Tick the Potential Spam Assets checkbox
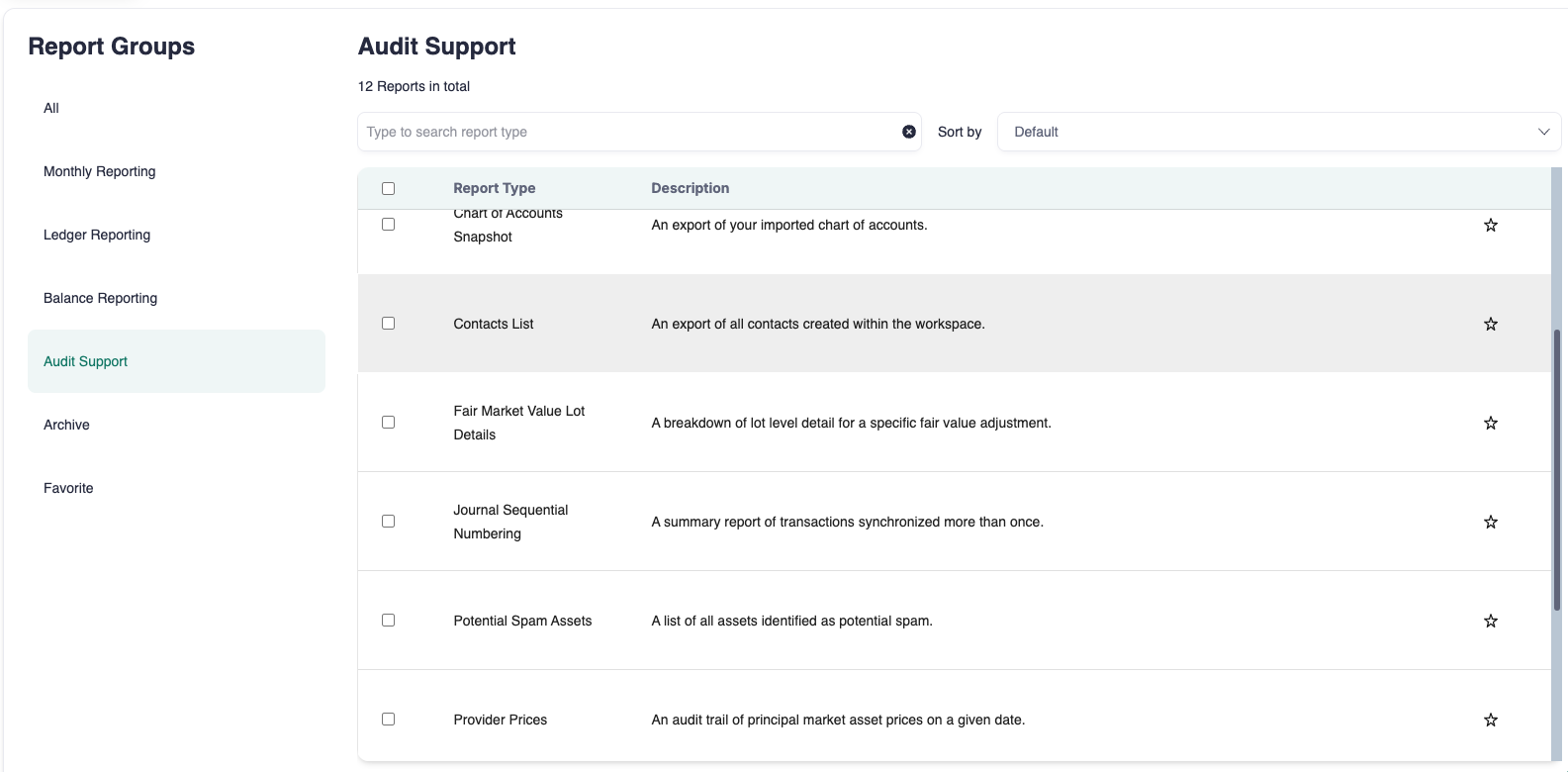The height and width of the screenshot is (772, 1568). click(x=388, y=621)
